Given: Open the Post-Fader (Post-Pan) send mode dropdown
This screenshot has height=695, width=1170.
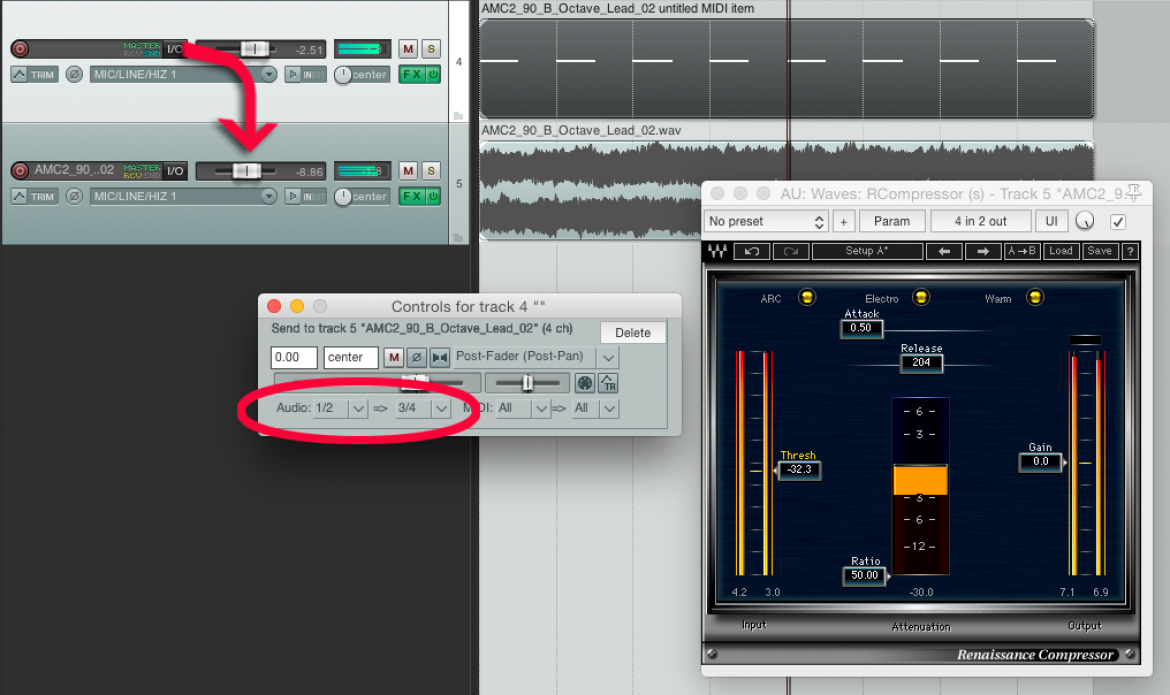Looking at the screenshot, I should (536, 358).
